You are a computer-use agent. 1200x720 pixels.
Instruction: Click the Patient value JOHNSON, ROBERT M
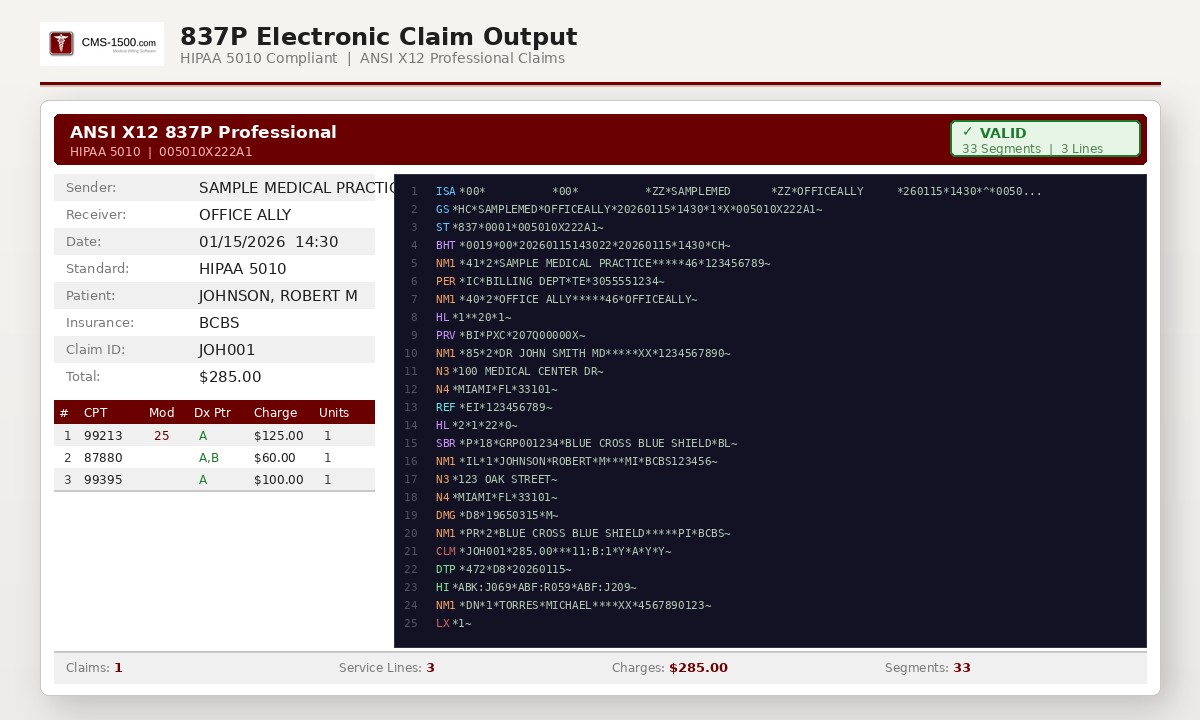point(278,296)
